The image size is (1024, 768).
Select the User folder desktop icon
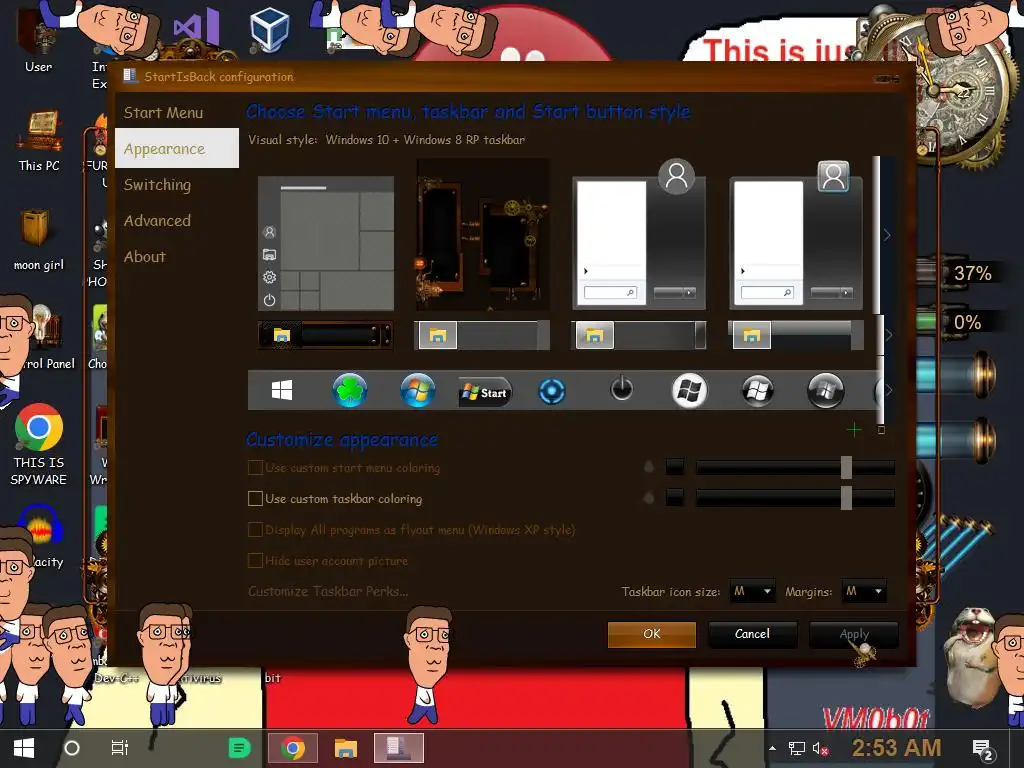39,42
